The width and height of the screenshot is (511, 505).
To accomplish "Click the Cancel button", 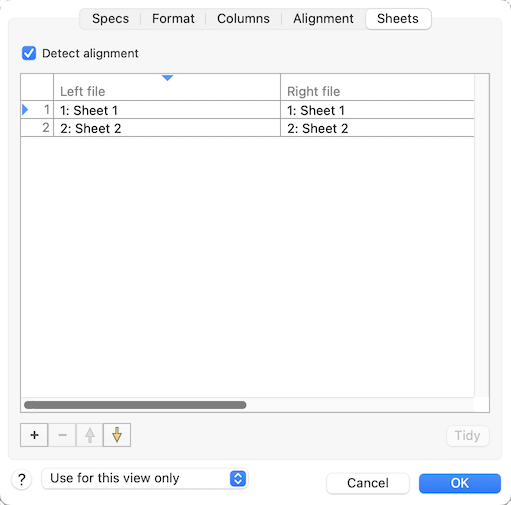I will 368,483.
